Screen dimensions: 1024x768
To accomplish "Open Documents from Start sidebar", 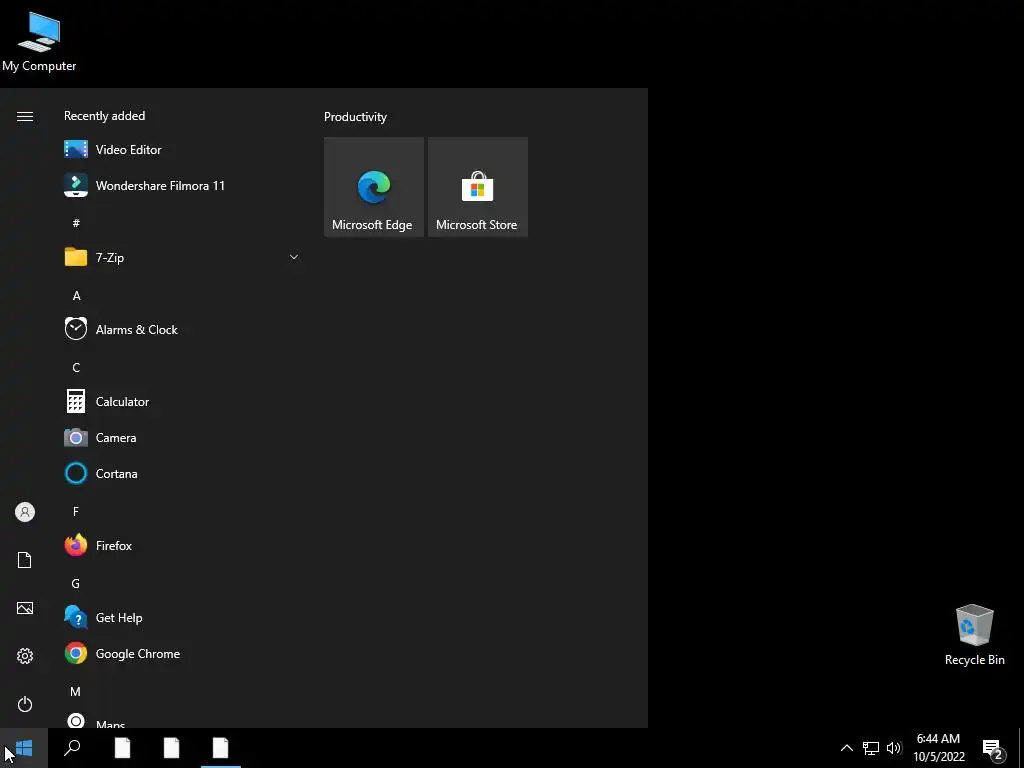I will [25, 560].
